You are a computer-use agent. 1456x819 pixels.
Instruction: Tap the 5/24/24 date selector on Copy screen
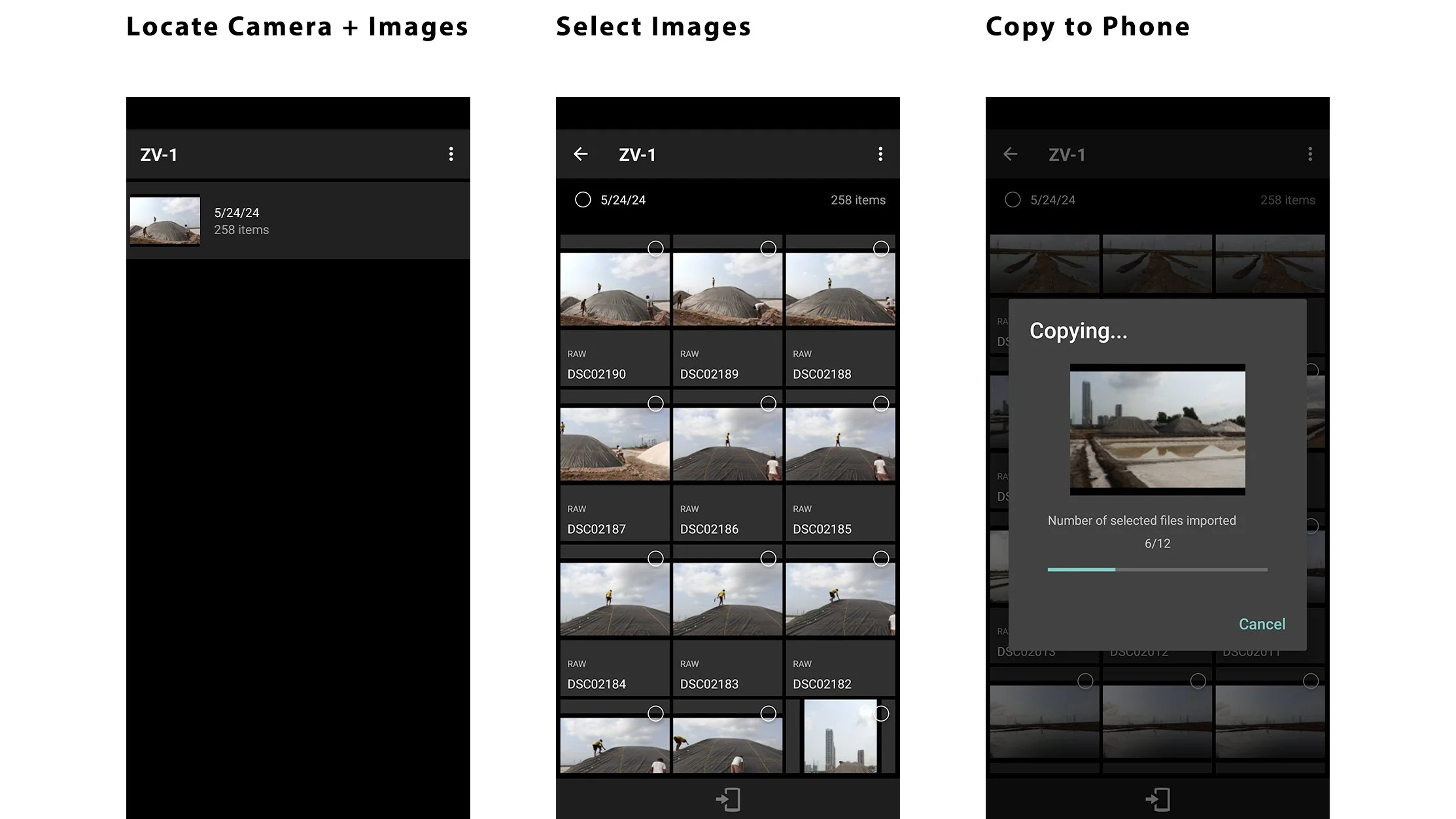point(1013,200)
